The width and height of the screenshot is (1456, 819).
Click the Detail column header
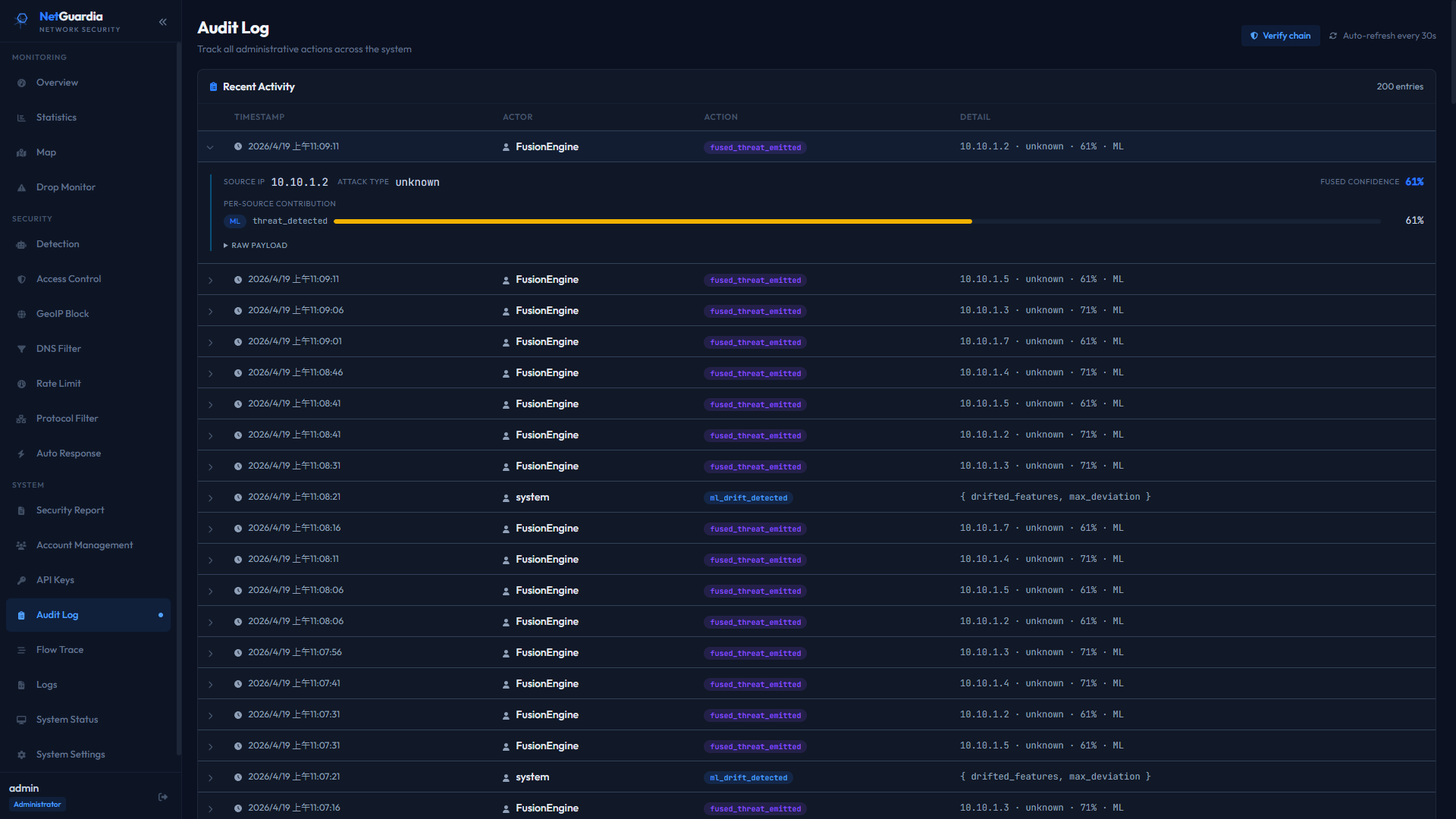click(975, 117)
